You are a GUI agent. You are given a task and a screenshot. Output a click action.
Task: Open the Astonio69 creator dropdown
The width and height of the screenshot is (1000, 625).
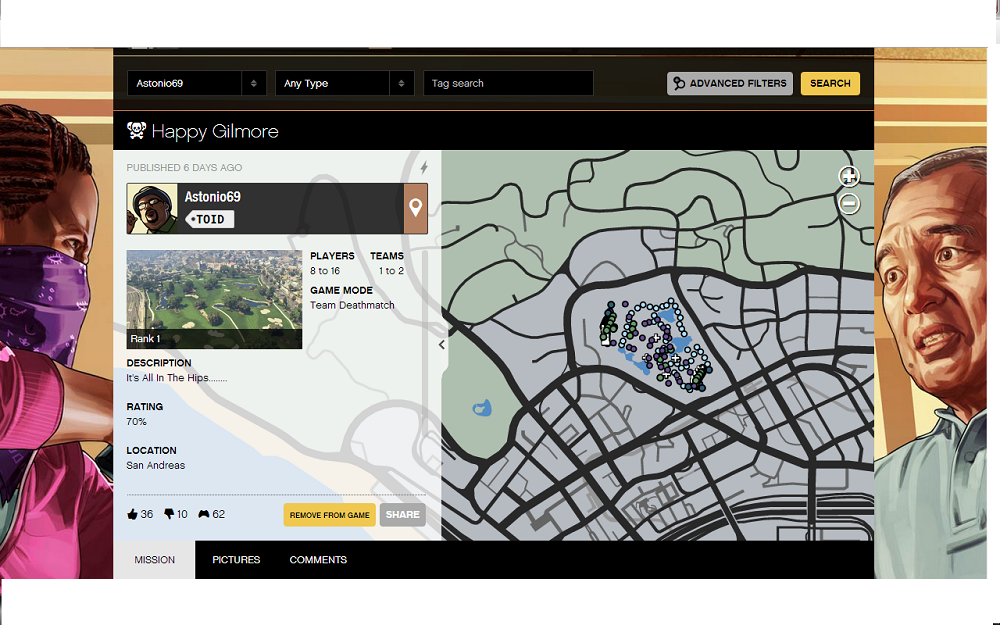[x=197, y=84]
